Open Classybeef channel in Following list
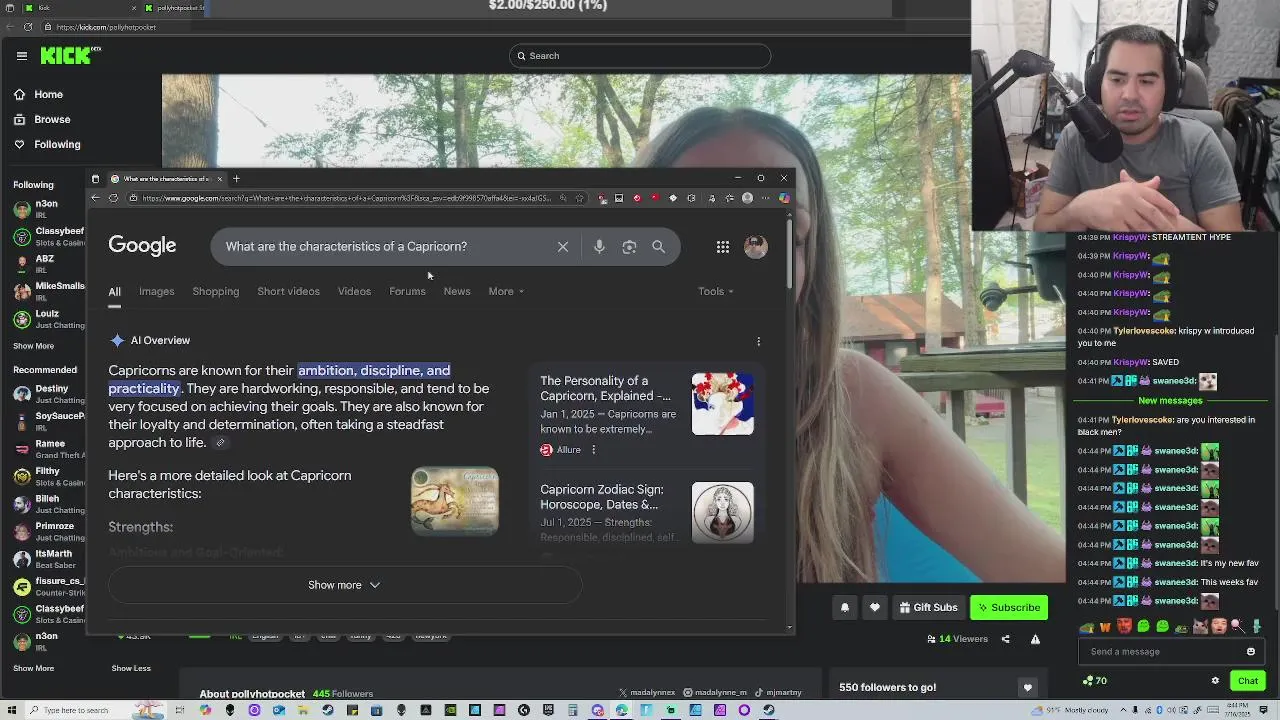Viewport: 1280px width, 720px height. (x=48, y=236)
